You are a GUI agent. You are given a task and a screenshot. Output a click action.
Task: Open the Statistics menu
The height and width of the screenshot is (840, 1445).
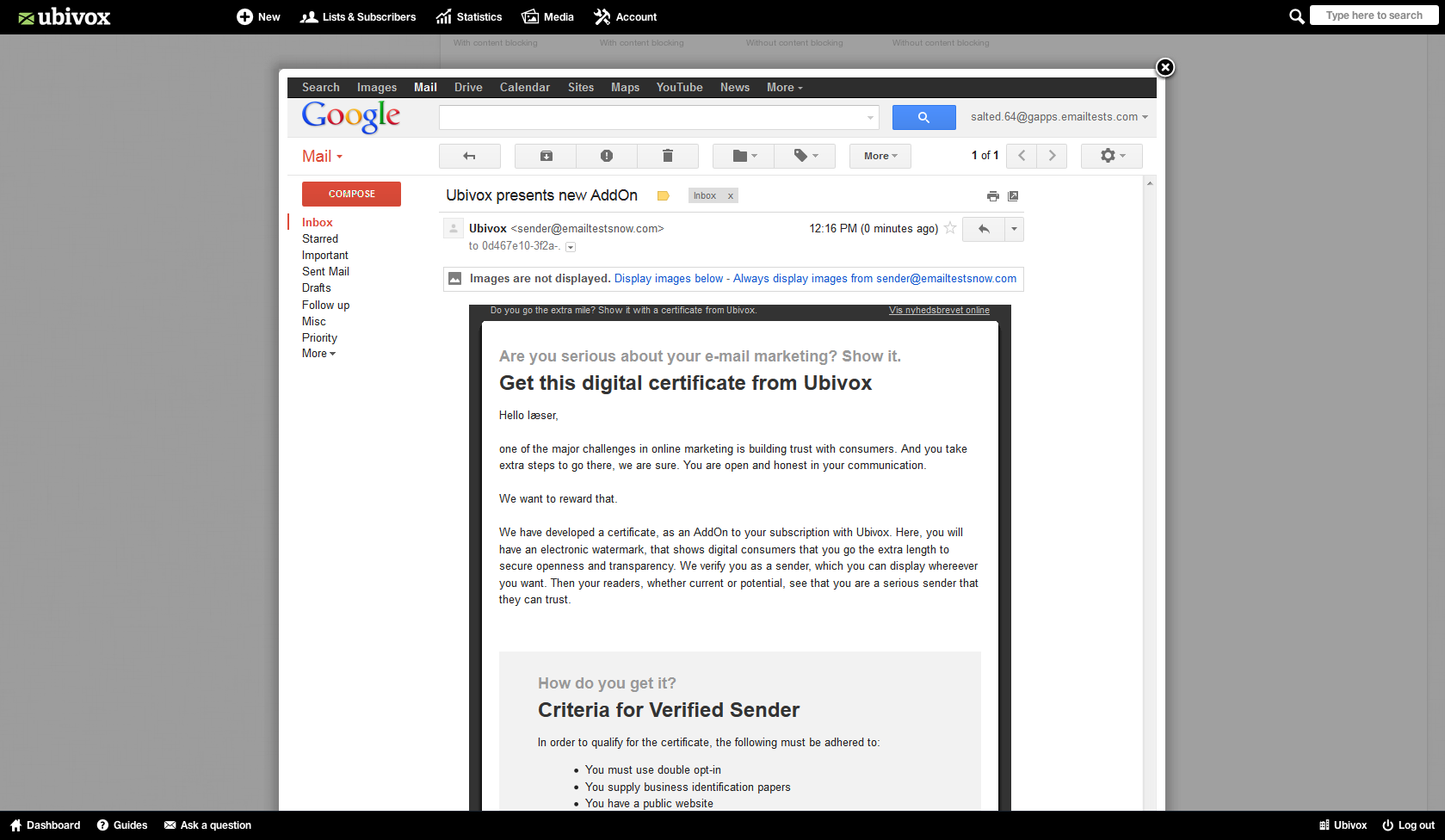pyautogui.click(x=469, y=16)
